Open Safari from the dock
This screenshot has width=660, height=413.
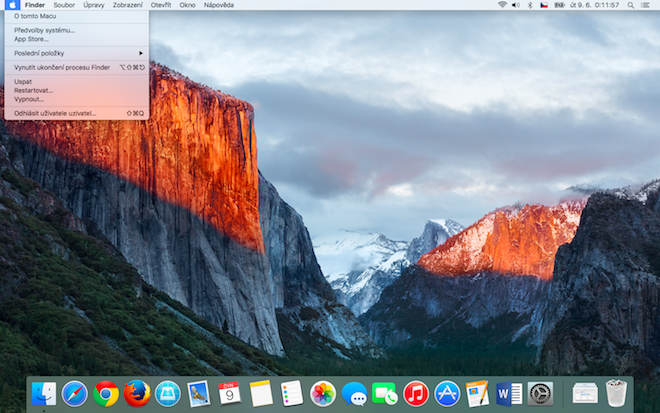tap(75, 394)
